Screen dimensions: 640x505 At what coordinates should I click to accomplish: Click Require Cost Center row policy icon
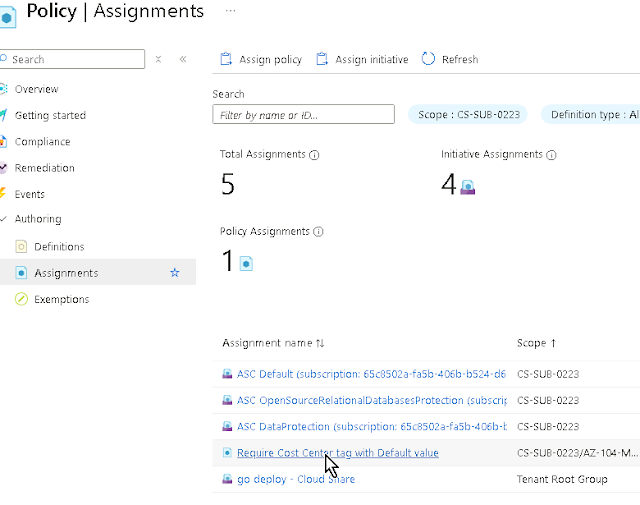(227, 452)
